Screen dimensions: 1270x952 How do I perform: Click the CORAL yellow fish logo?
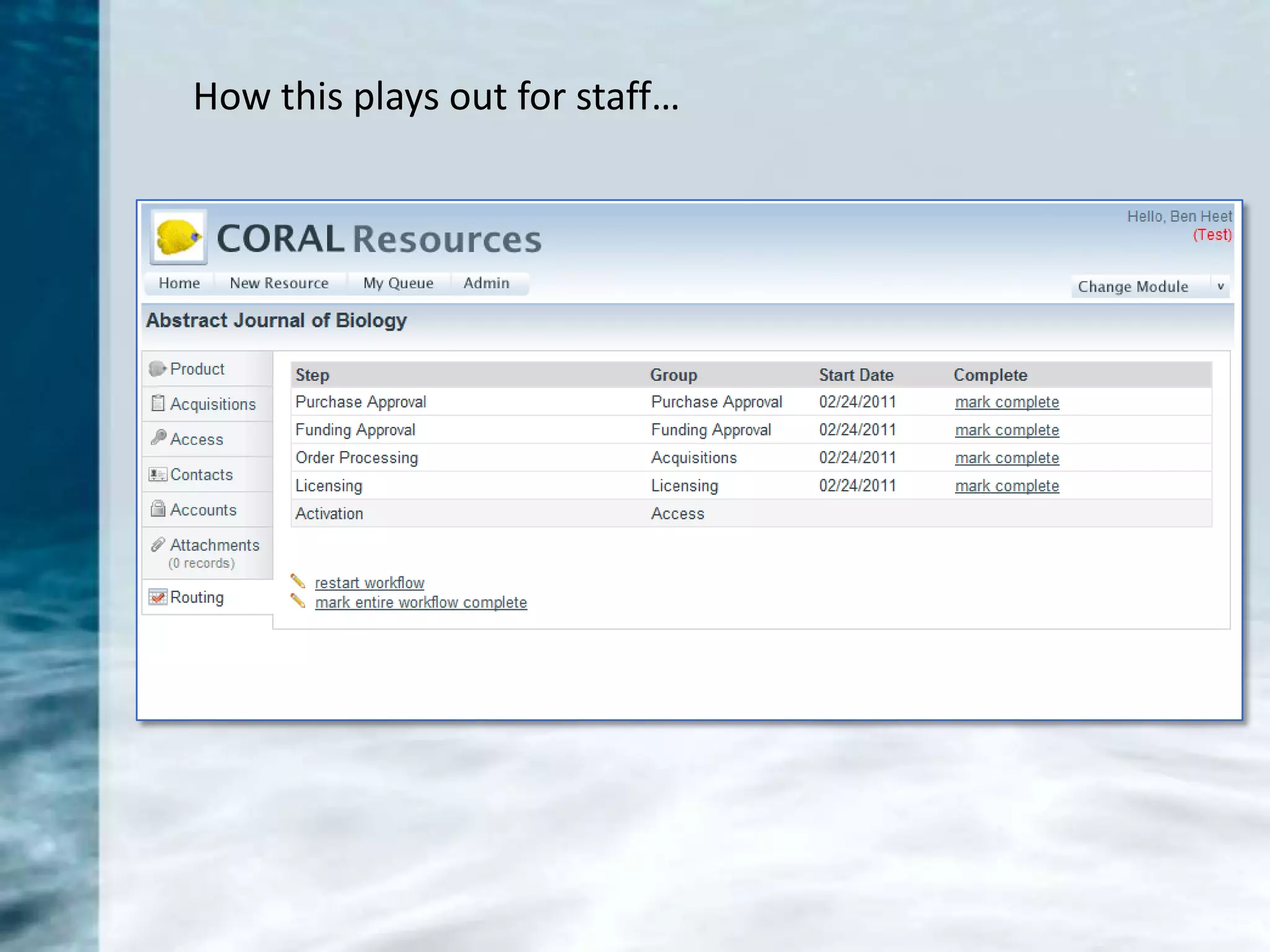tap(178, 237)
